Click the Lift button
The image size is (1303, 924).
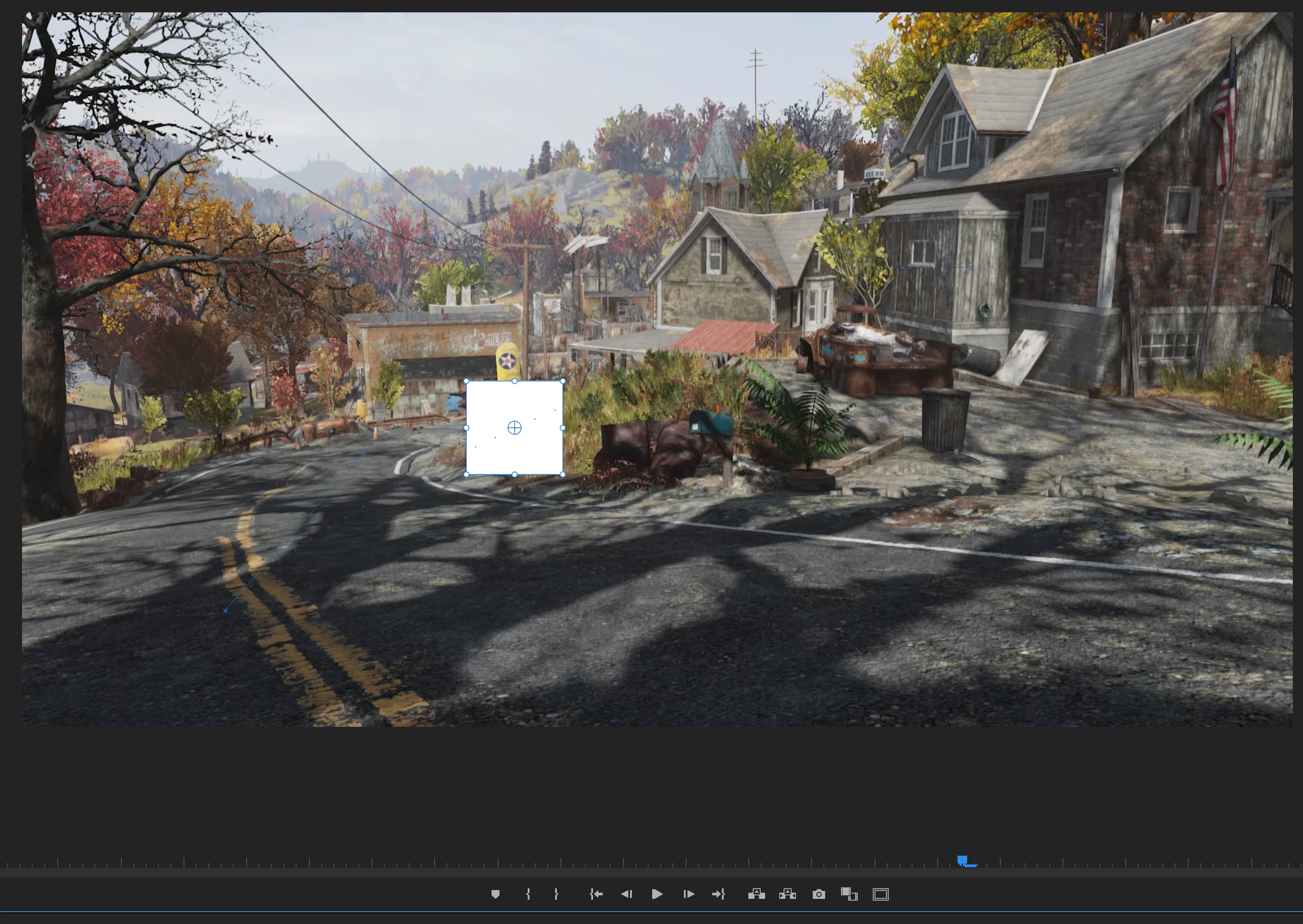click(756, 894)
